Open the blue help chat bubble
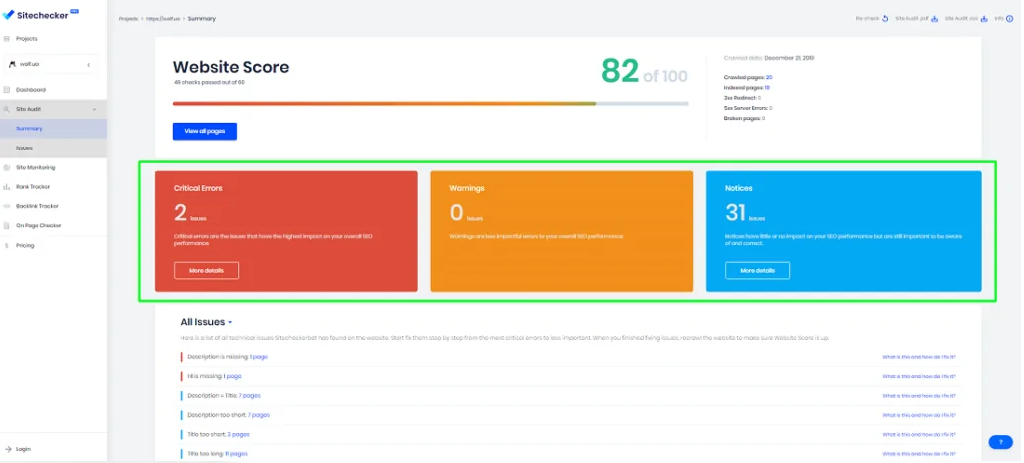This screenshot has height=463, width=1024. coord(1000,441)
